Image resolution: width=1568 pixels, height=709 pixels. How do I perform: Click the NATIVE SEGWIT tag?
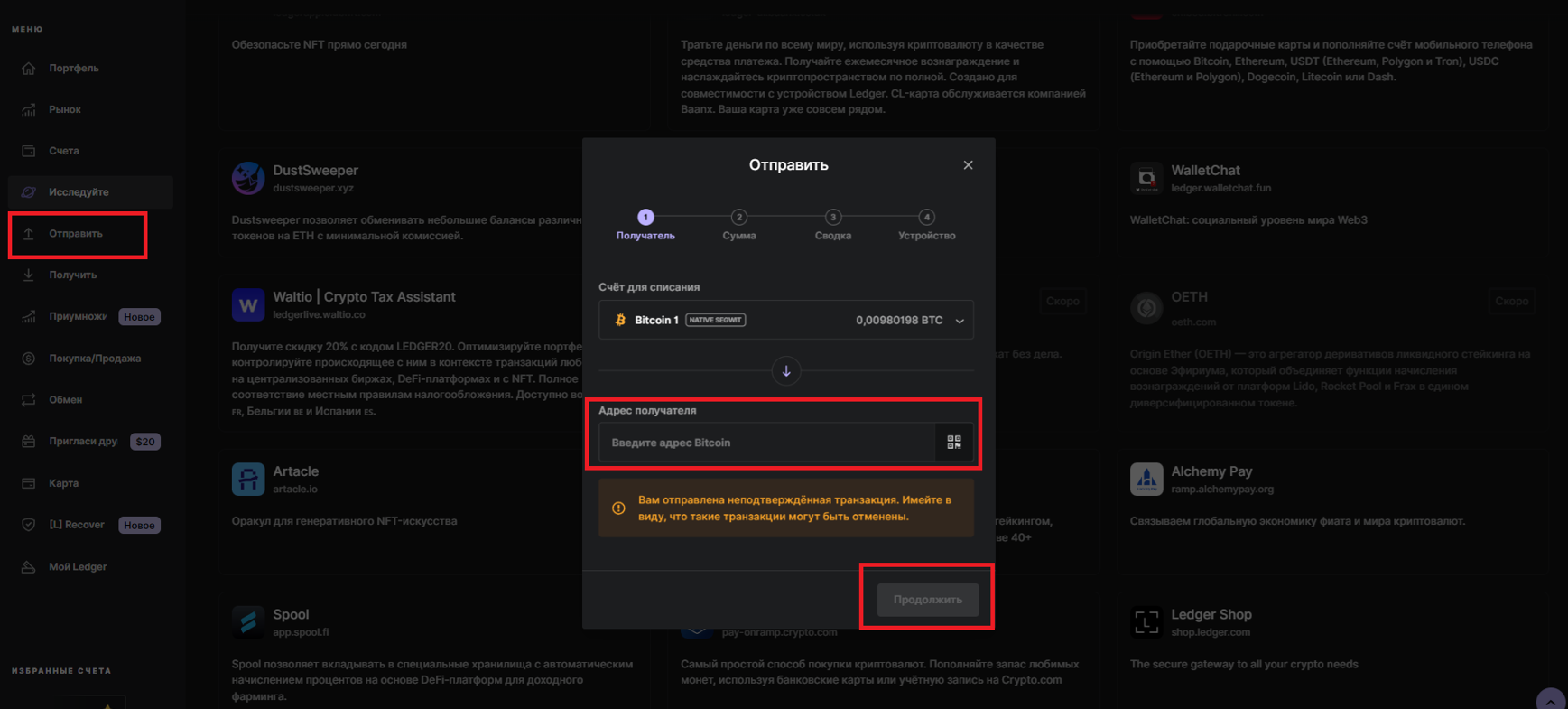click(x=716, y=320)
